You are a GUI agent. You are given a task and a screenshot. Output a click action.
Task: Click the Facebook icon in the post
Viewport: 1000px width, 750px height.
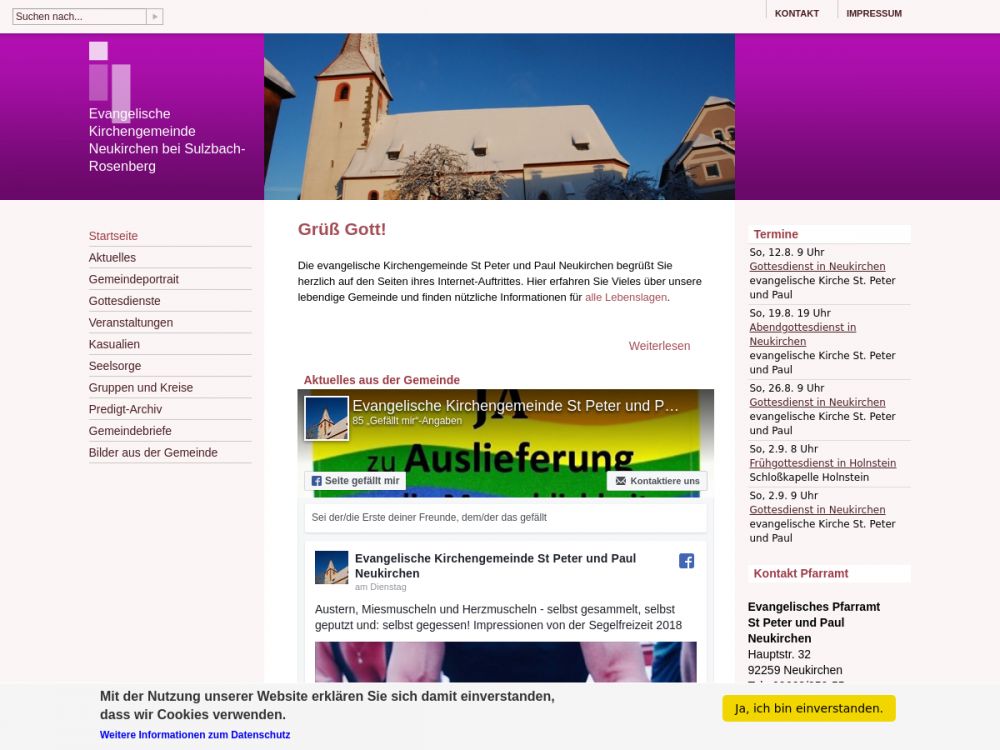click(x=686, y=561)
